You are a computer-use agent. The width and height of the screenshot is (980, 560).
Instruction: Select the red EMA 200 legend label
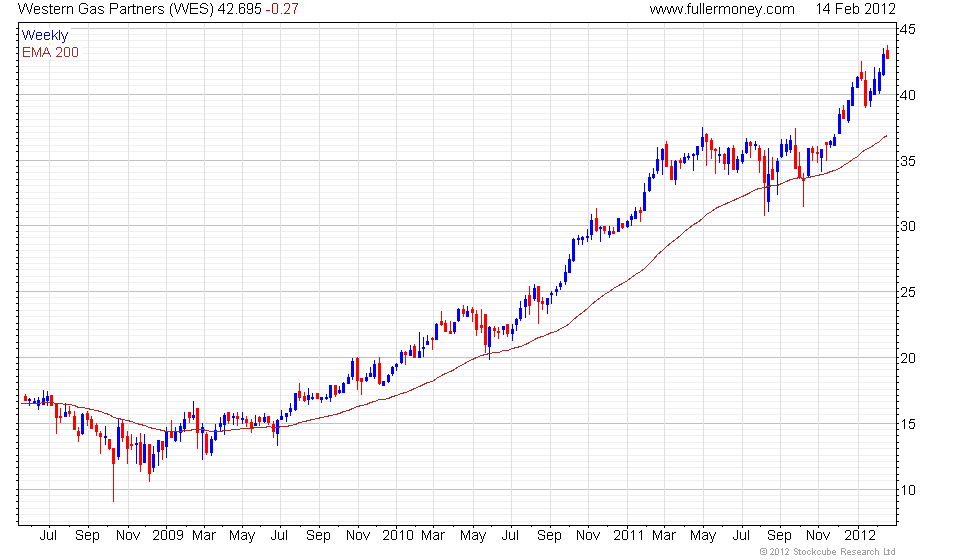[50, 52]
